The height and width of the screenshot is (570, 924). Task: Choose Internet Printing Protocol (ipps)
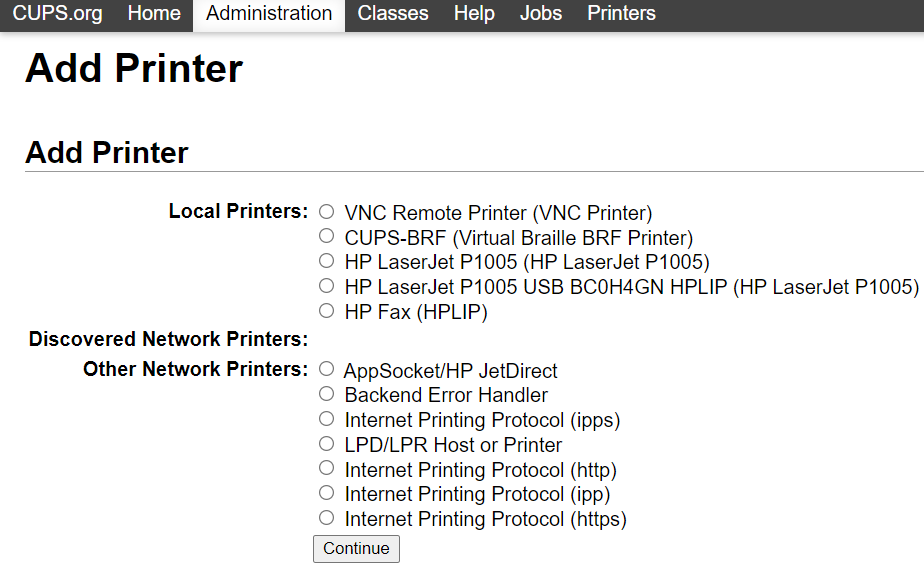[326, 419]
